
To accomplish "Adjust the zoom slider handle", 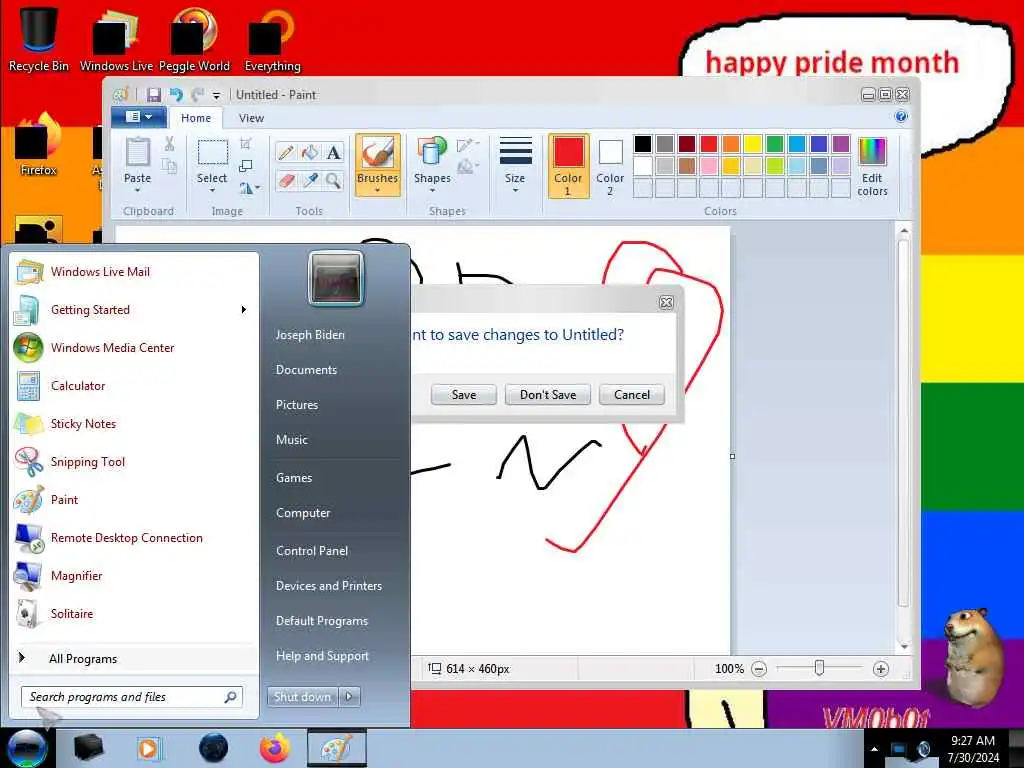I will pyautogui.click(x=819, y=668).
